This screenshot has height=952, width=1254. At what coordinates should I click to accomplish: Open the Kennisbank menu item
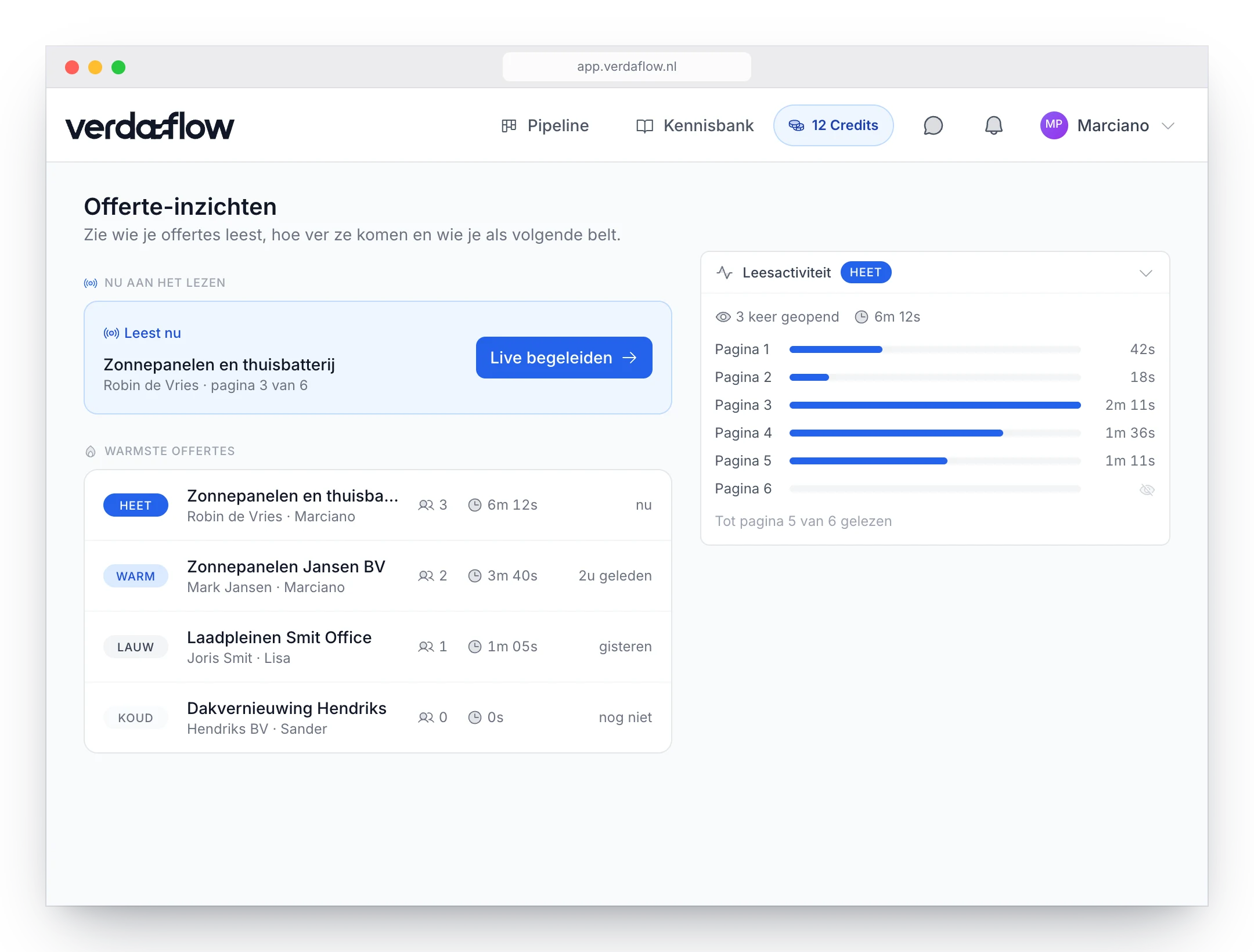coord(694,126)
